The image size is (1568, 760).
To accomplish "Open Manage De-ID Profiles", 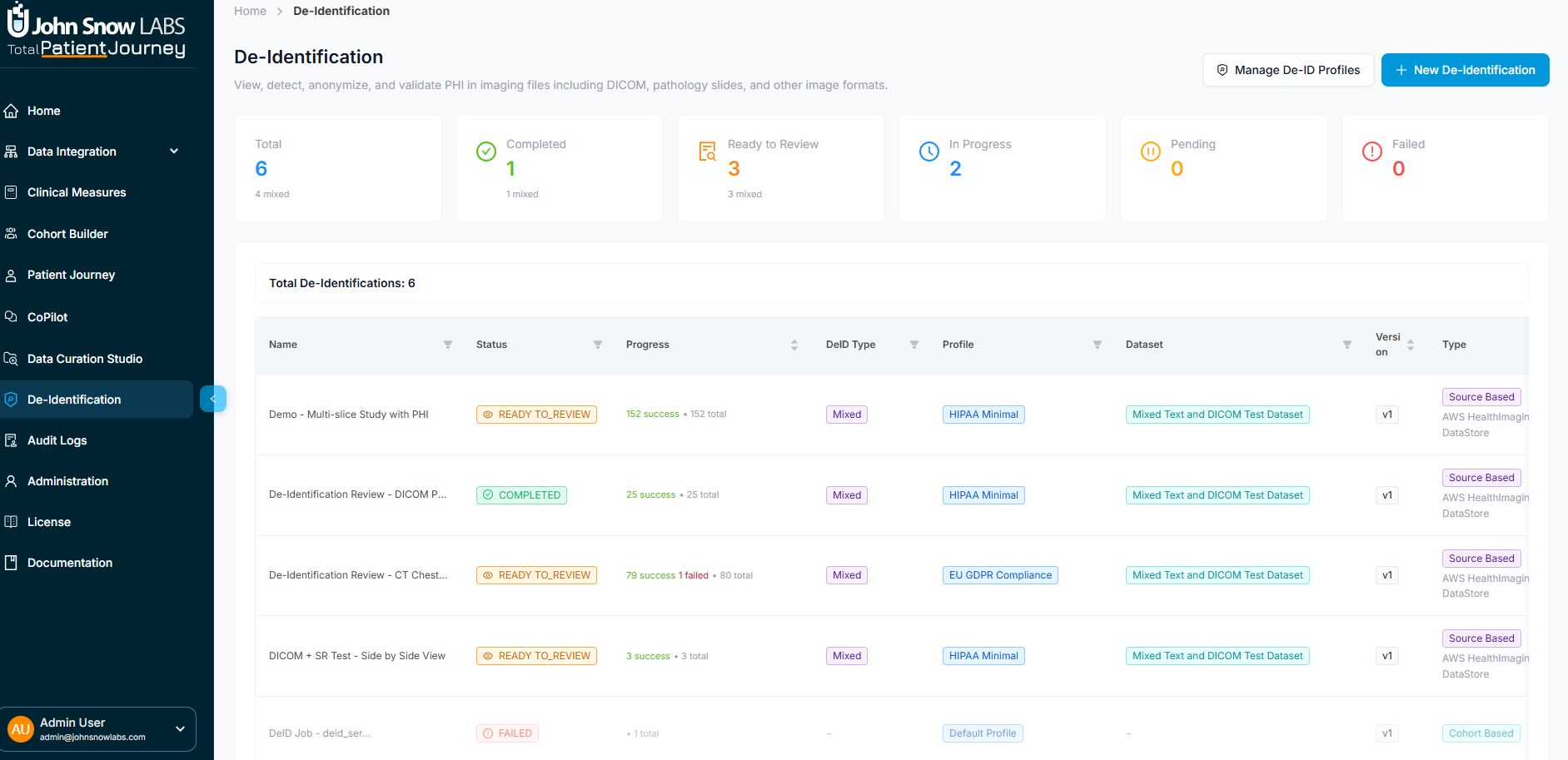I will click(x=1288, y=70).
